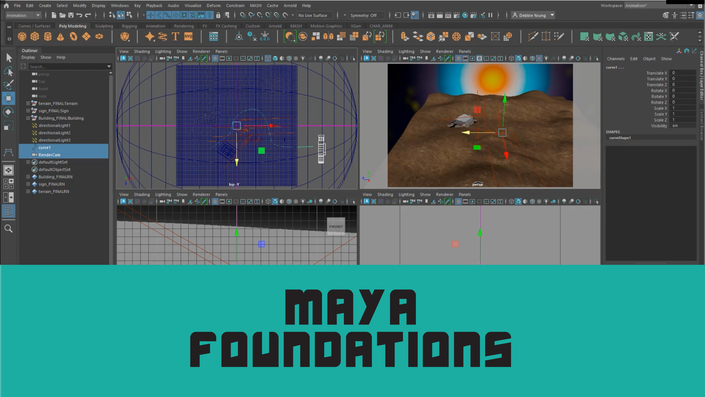Select the Move tool in the toolbox
The image size is (705, 397).
click(9, 98)
